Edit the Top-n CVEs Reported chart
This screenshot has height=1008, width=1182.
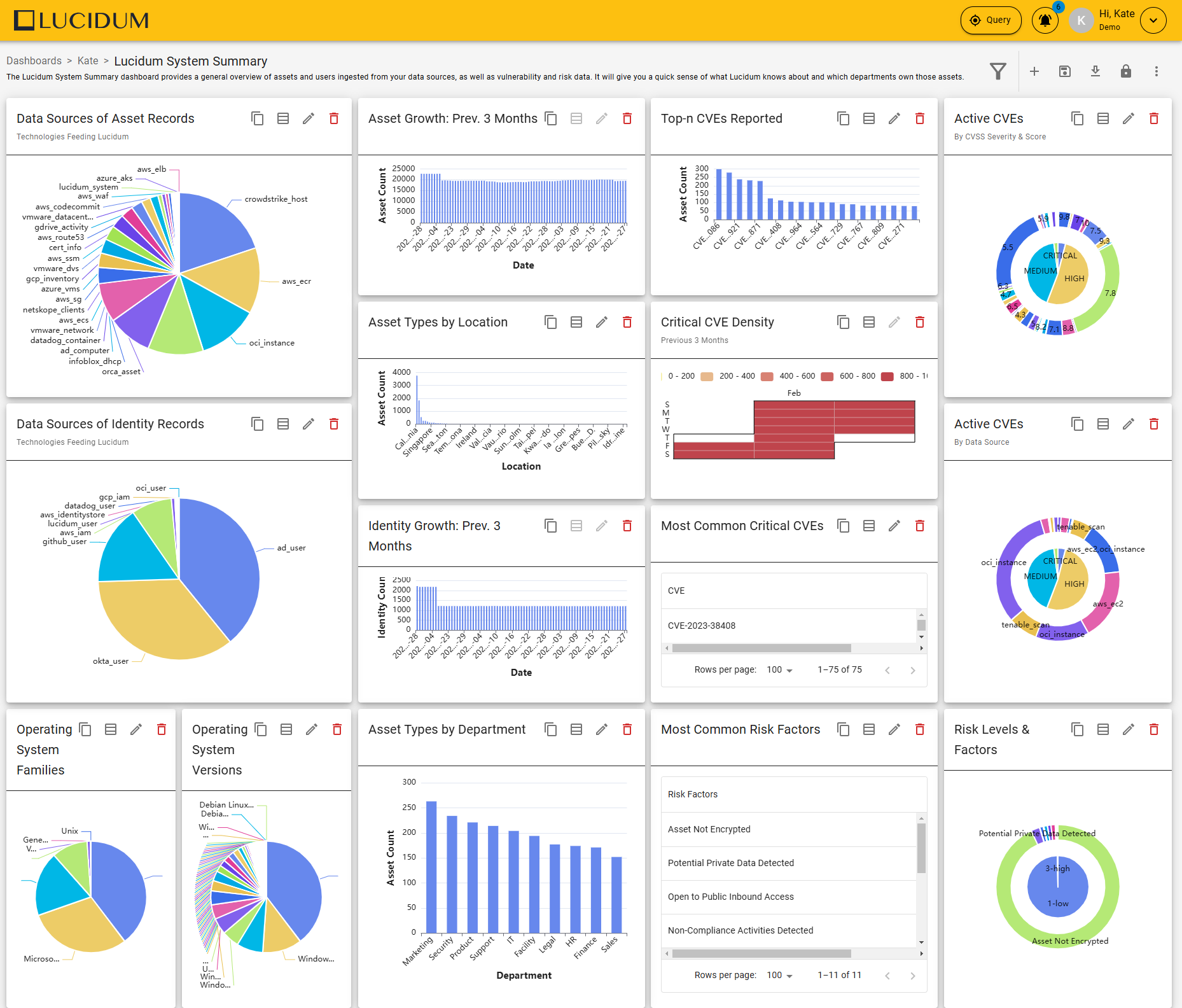pos(894,118)
